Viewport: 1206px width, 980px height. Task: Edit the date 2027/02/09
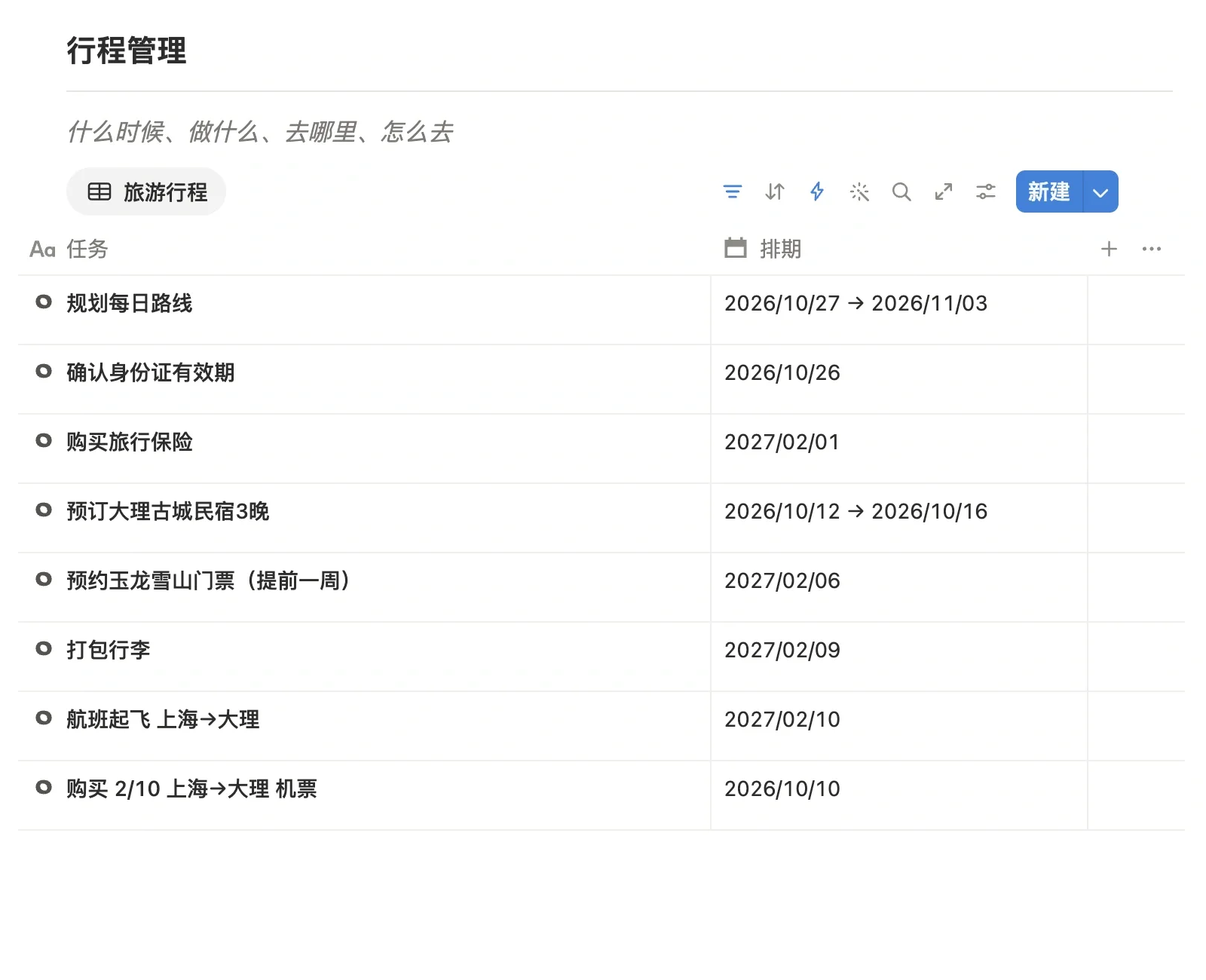point(782,650)
